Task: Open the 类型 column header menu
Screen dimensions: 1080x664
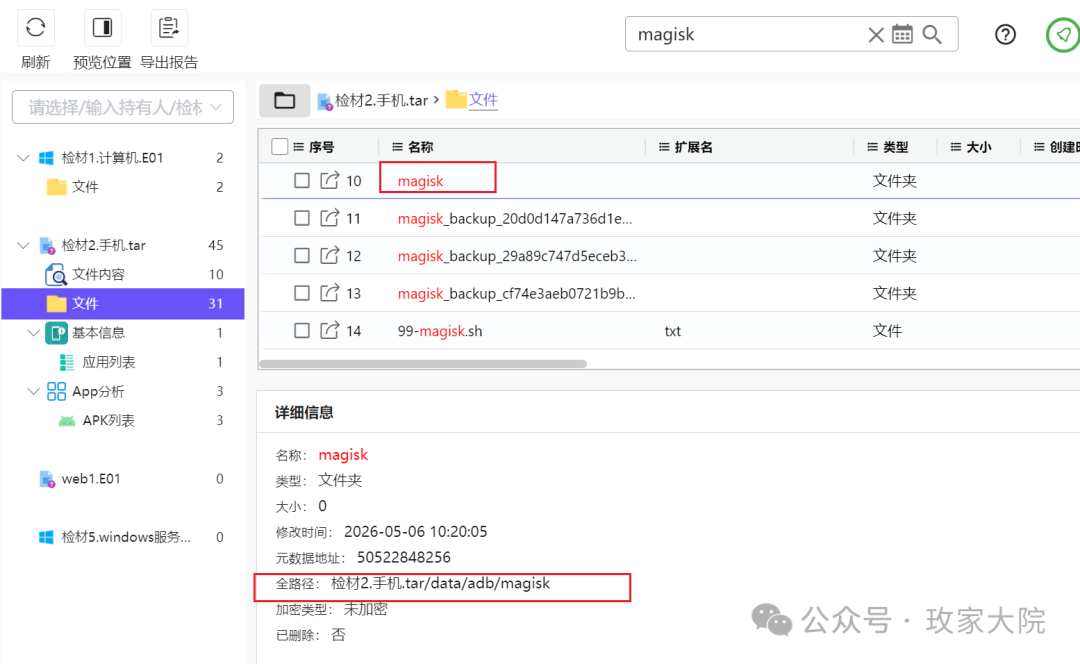Action: [x=873, y=147]
